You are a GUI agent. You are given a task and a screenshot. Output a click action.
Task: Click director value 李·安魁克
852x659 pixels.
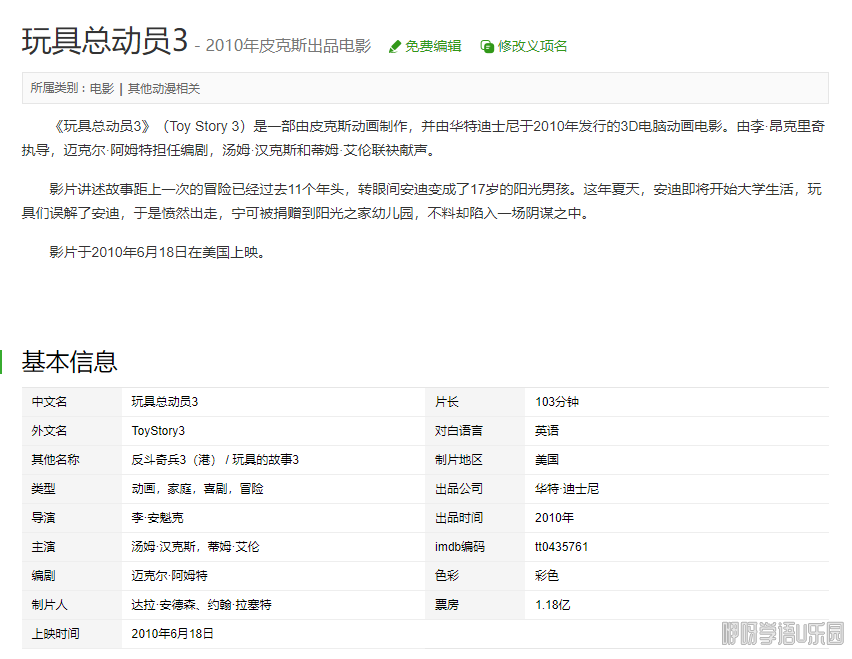point(158,518)
